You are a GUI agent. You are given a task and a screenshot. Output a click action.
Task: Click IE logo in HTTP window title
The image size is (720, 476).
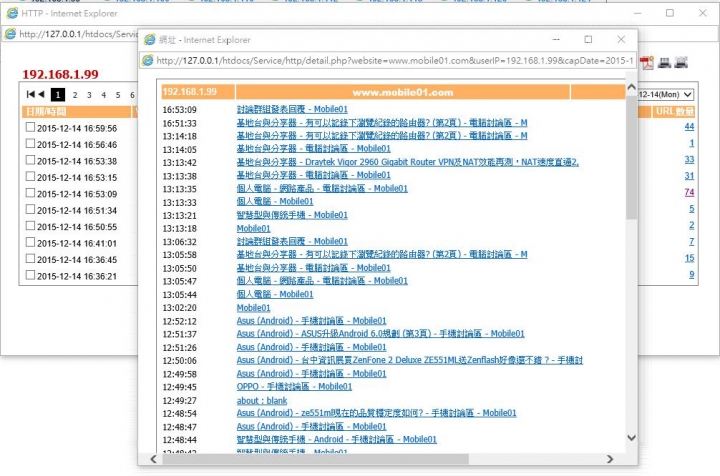coord(12,13)
